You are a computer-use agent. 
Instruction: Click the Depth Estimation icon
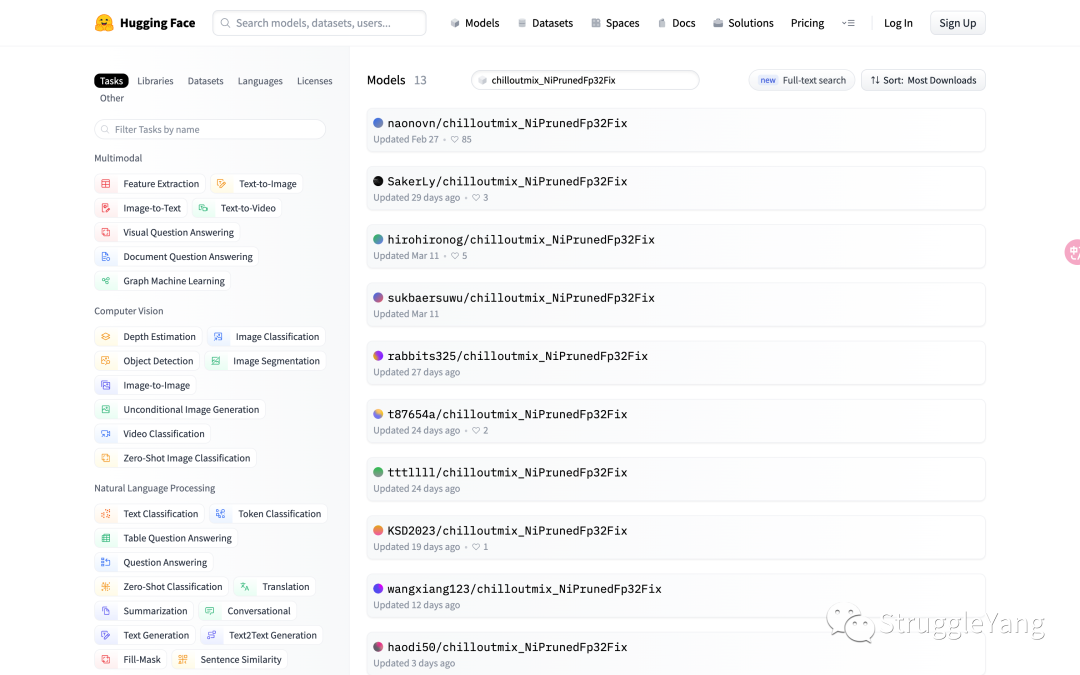(105, 337)
